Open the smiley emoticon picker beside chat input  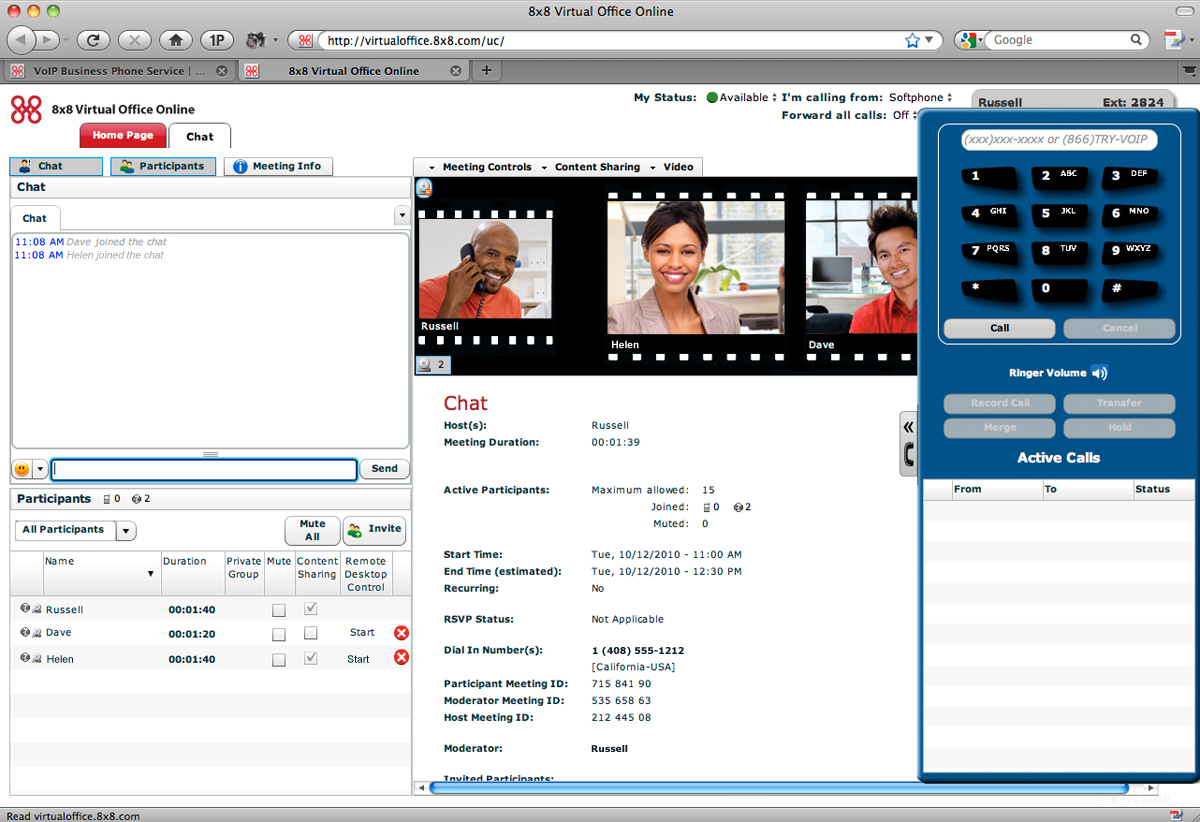tap(20, 468)
